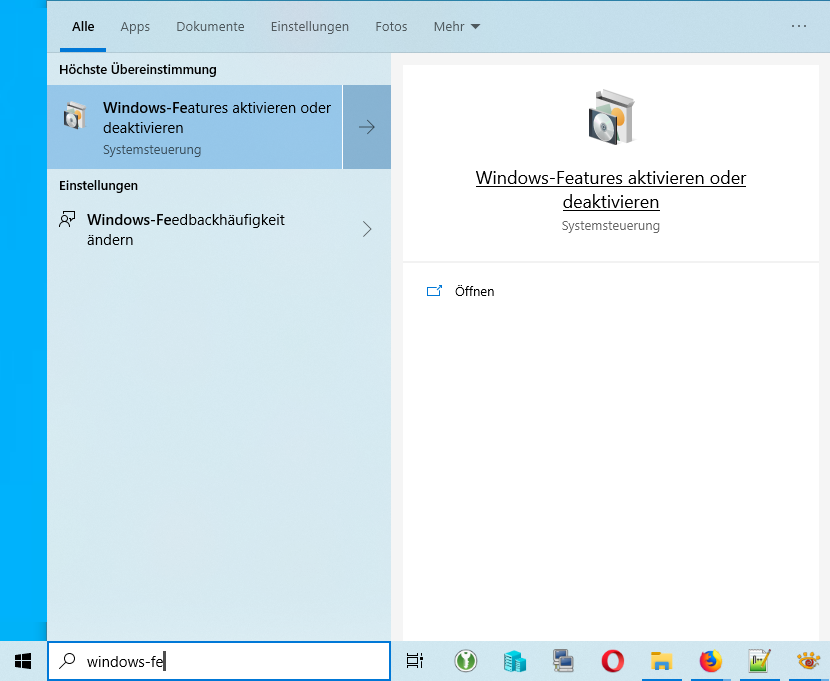Open Task View from the taskbar
830x681 pixels.
(415, 661)
